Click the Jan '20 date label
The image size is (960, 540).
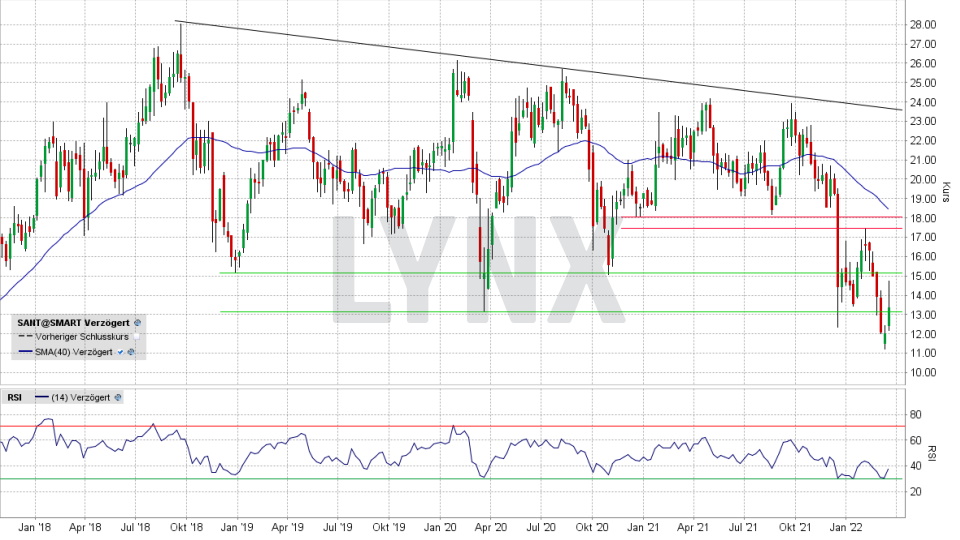[440, 527]
